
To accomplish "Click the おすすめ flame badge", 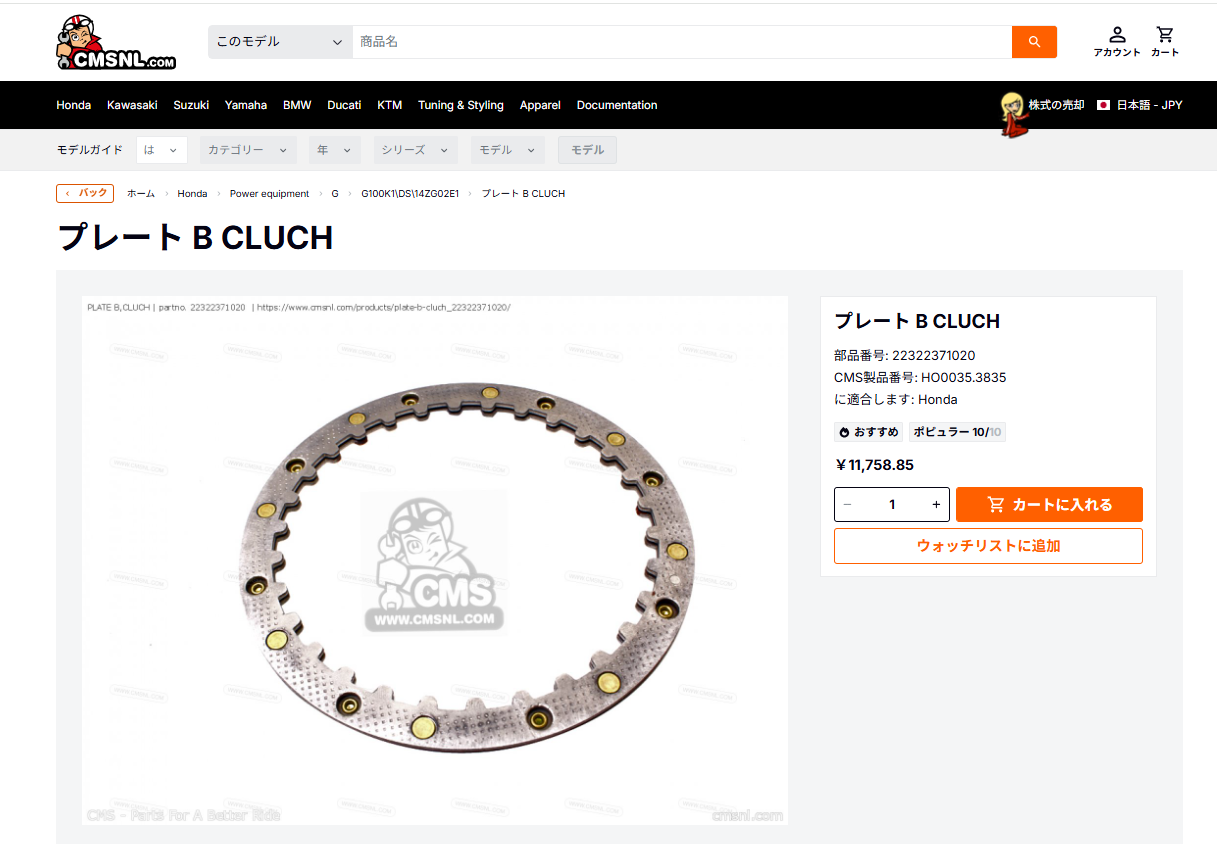I will (869, 432).
